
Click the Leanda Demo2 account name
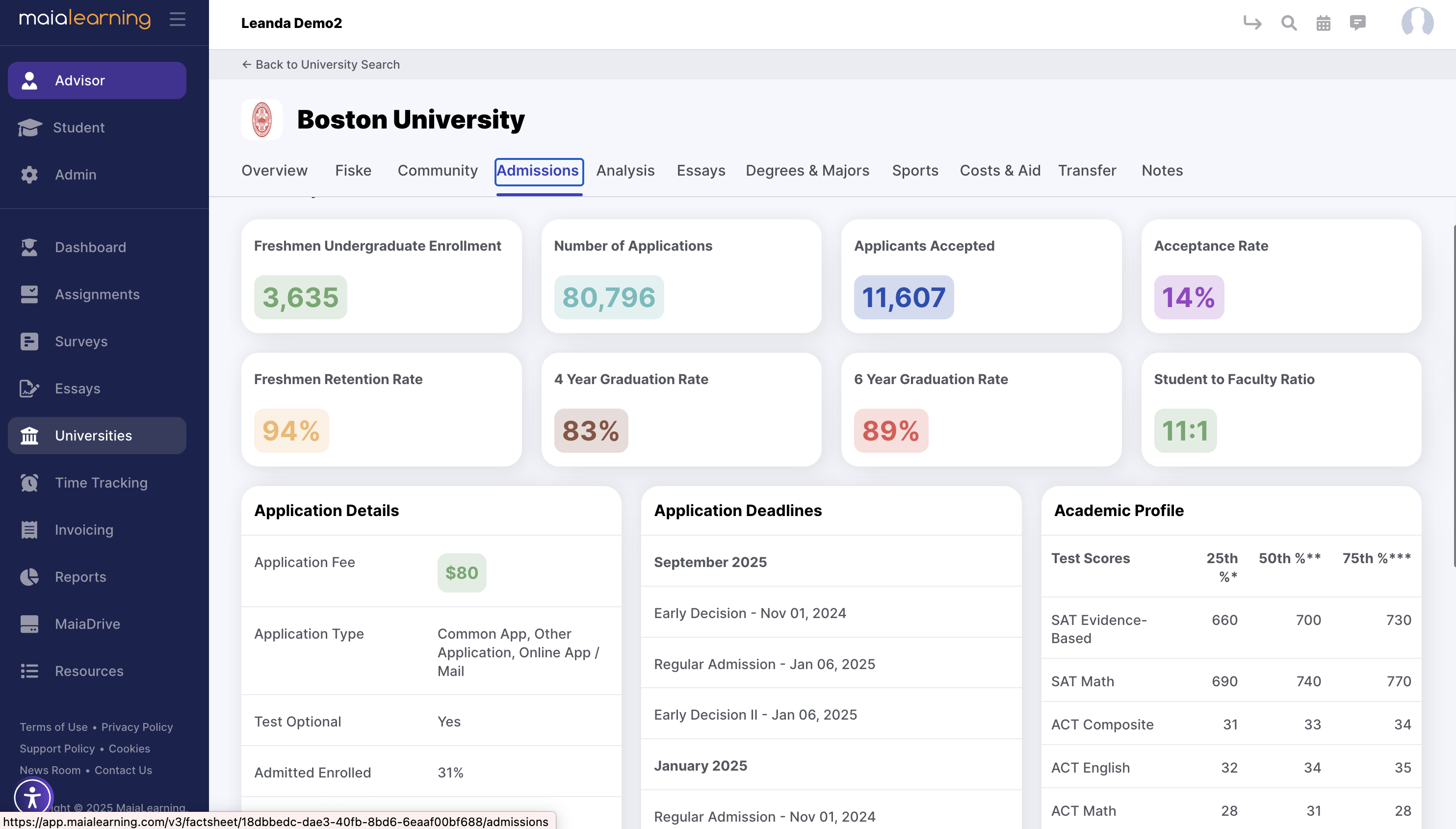coord(291,23)
